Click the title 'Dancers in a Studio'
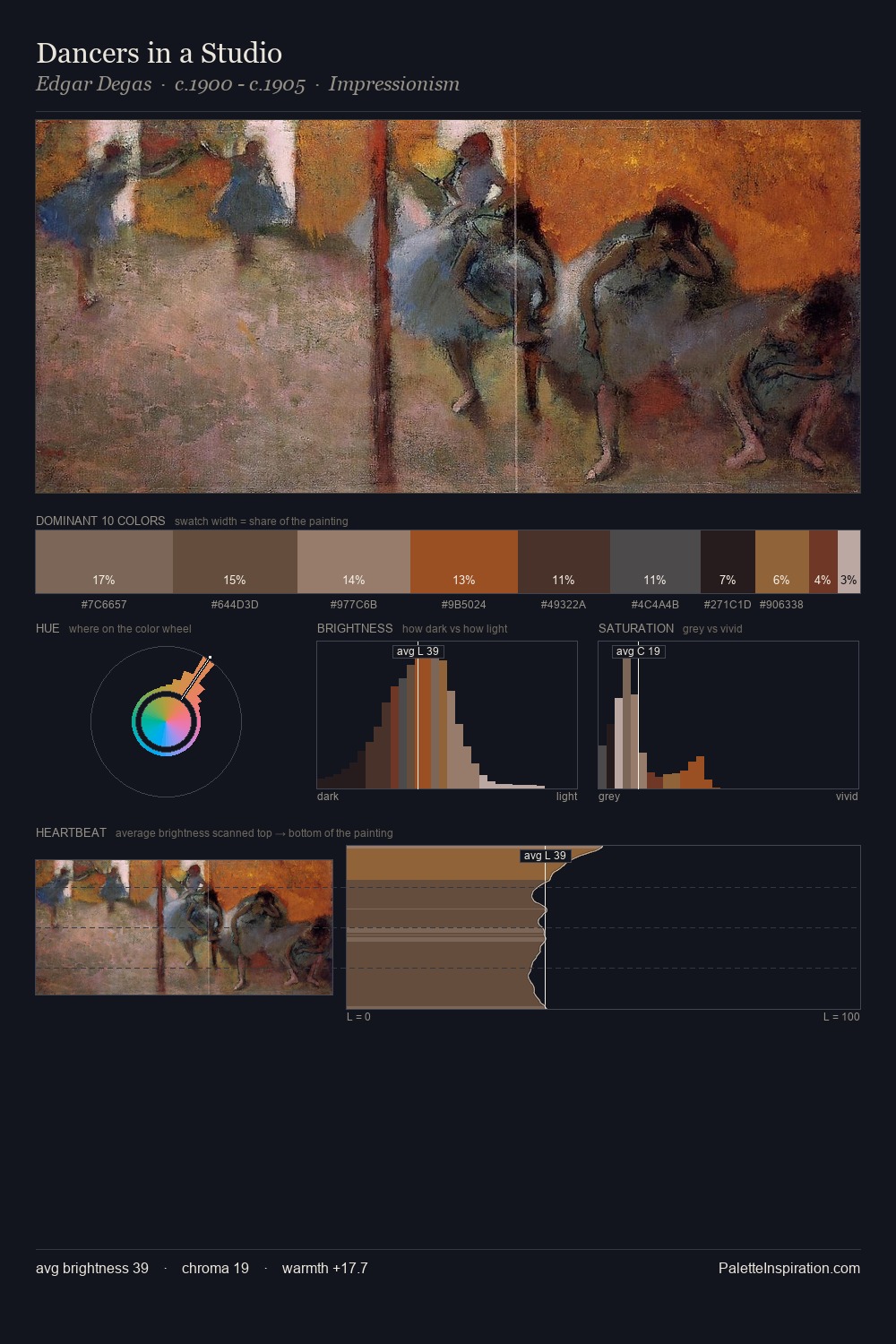 [x=159, y=53]
